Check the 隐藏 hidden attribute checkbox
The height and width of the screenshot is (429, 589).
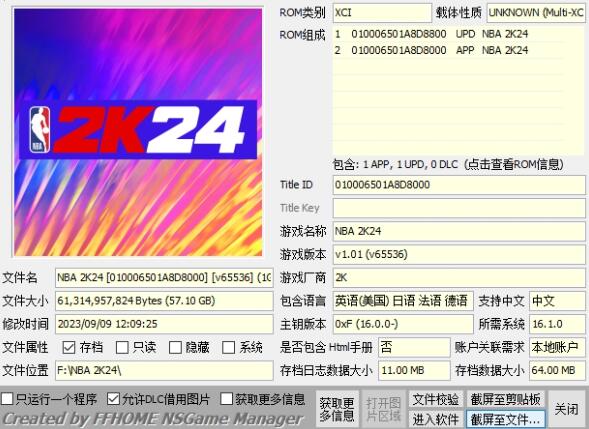pos(175,347)
